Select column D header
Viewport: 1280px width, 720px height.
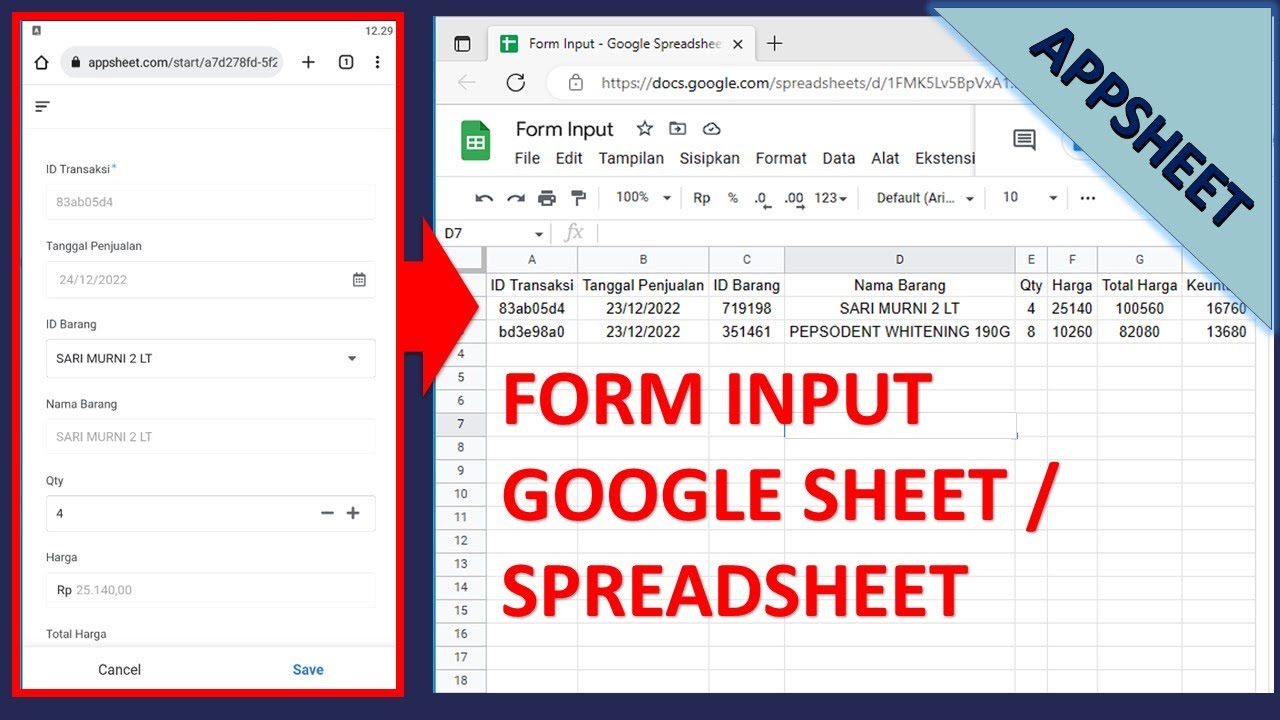[x=899, y=260]
